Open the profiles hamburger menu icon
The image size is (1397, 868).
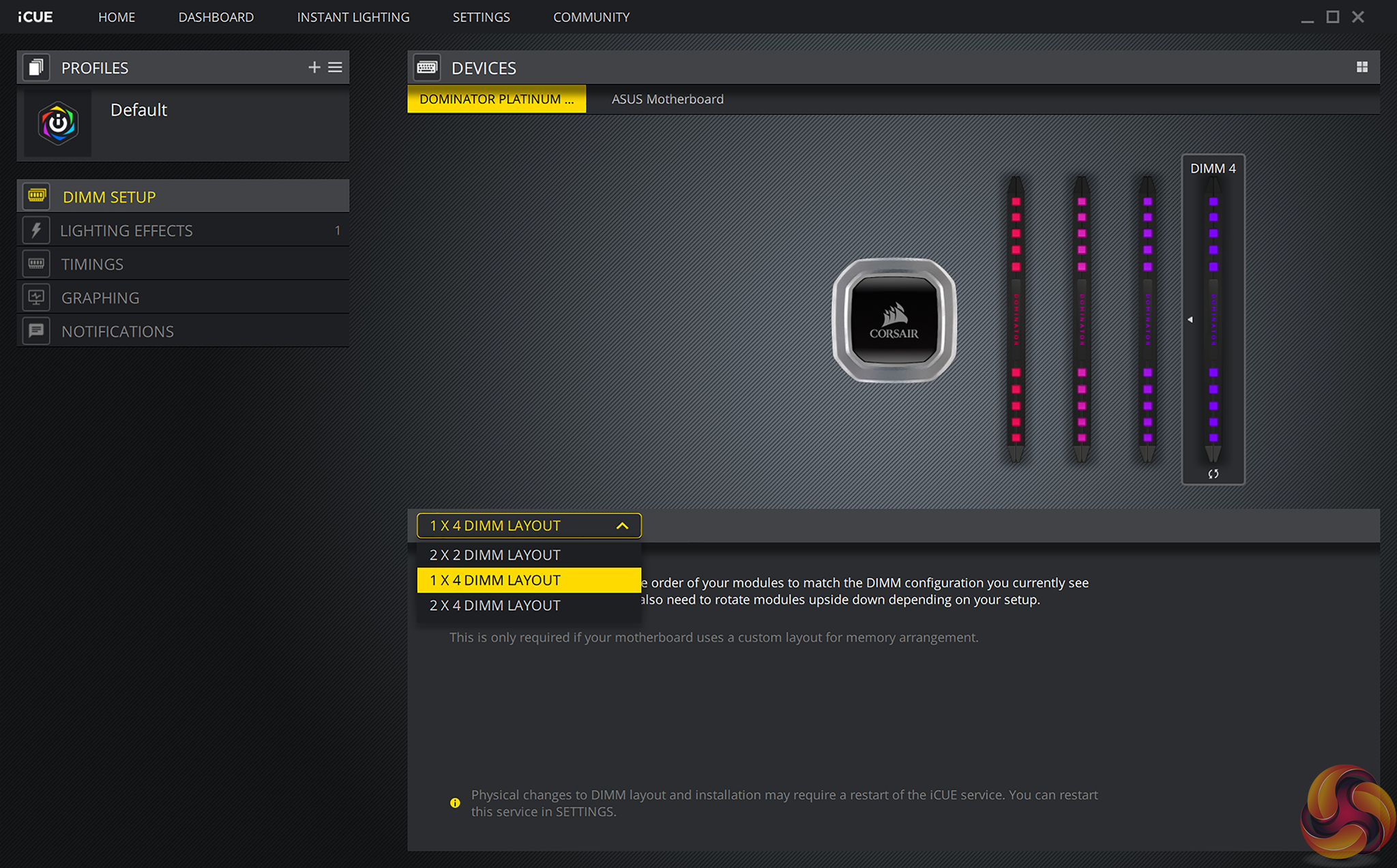[335, 67]
